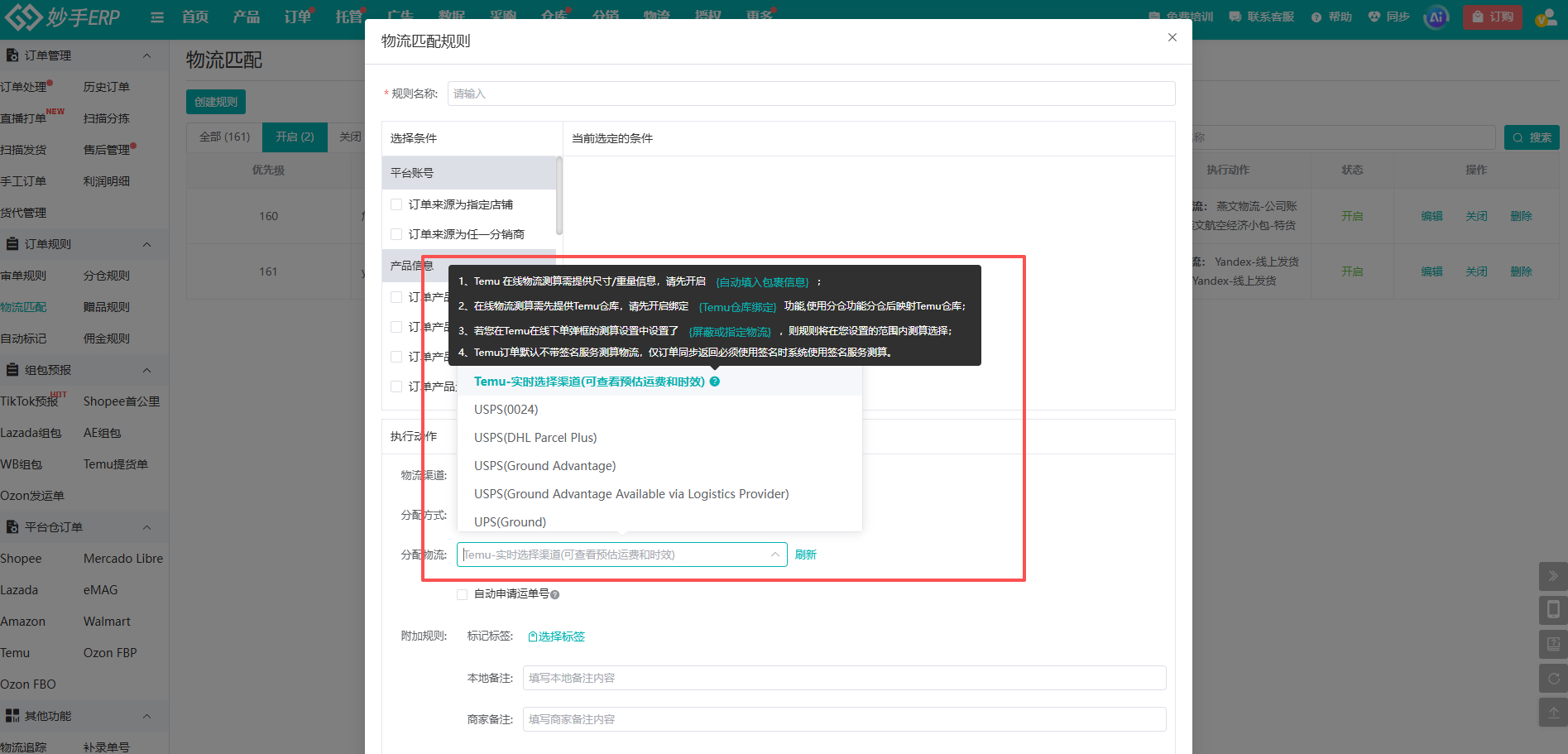Select USPS(0024) from the dropdown list
The width and height of the screenshot is (1568, 754).
tap(659, 410)
